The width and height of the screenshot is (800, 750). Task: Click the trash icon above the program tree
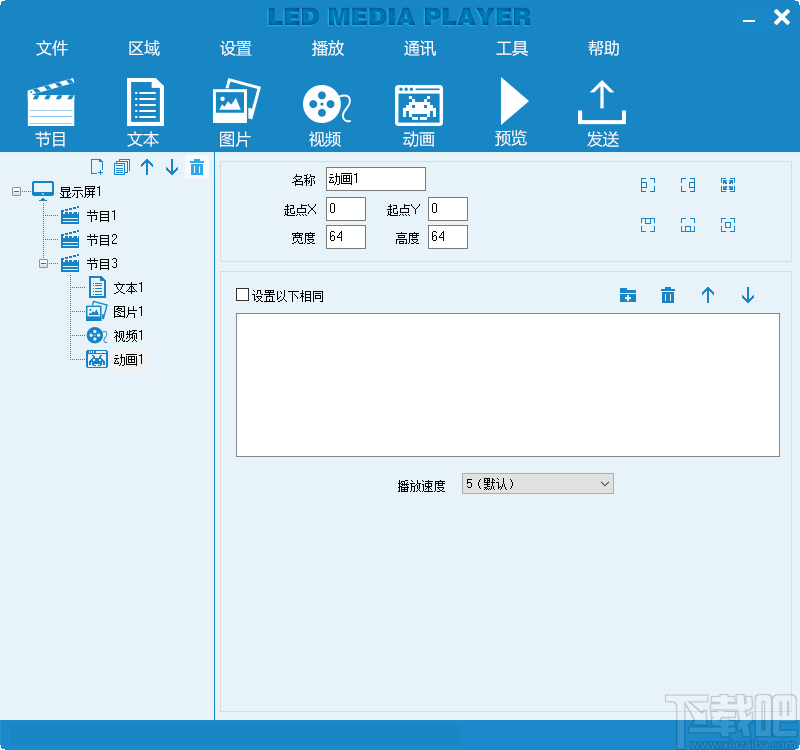(197, 167)
